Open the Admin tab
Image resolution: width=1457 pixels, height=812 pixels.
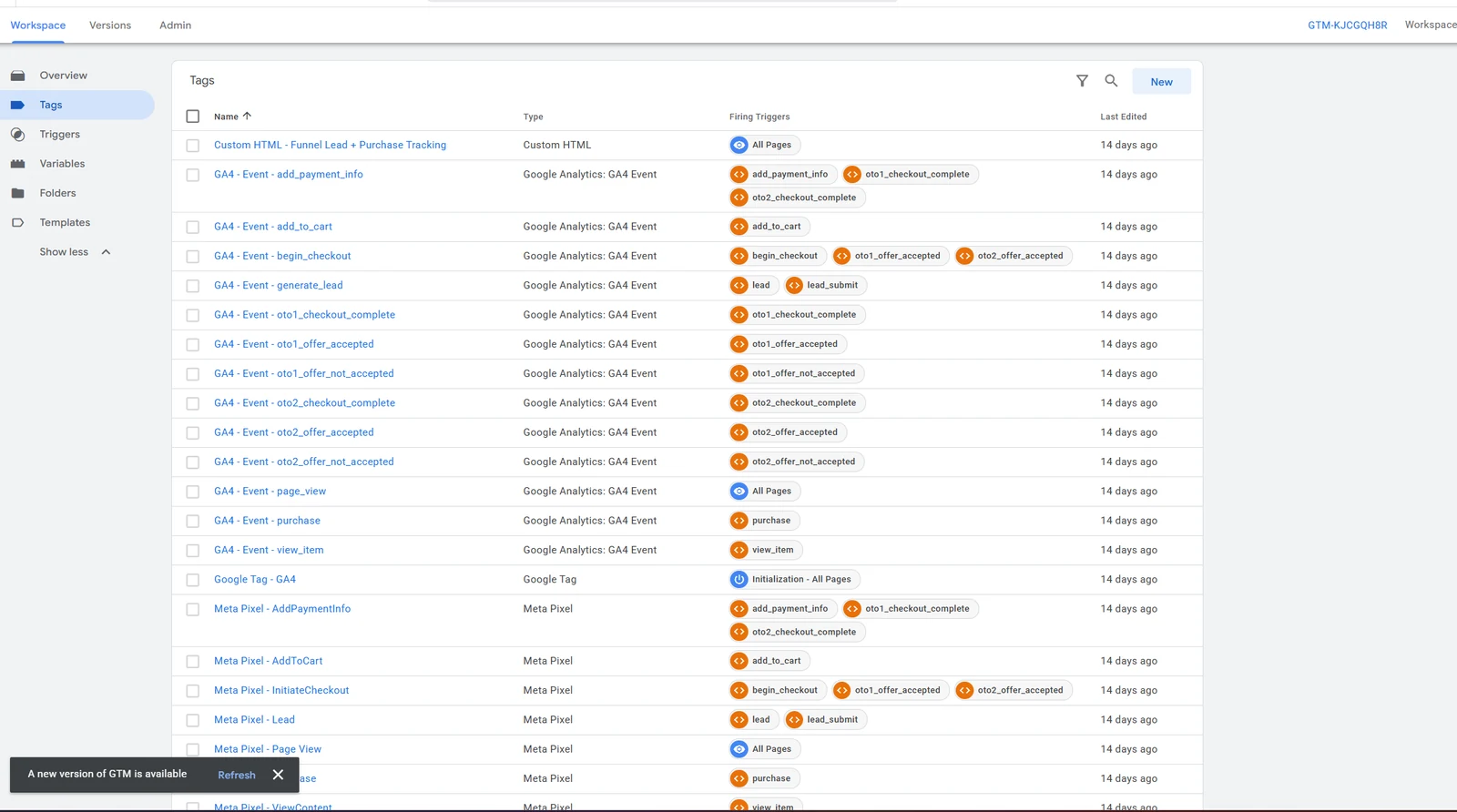tap(176, 25)
